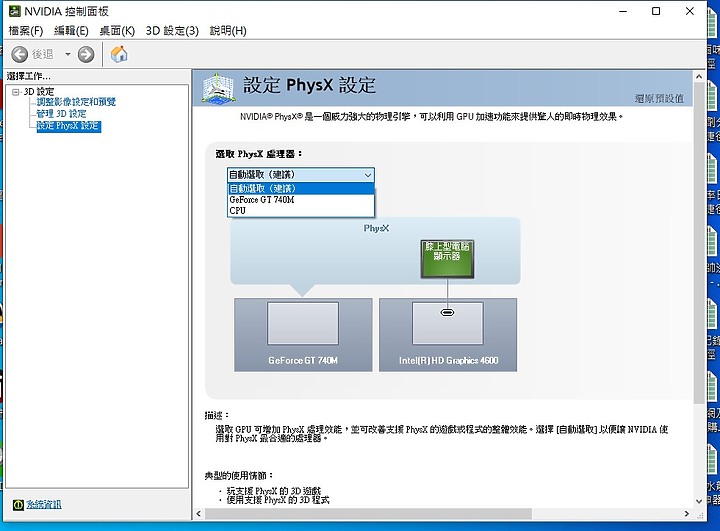Click the 描述： description label

pyautogui.click(x=216, y=415)
